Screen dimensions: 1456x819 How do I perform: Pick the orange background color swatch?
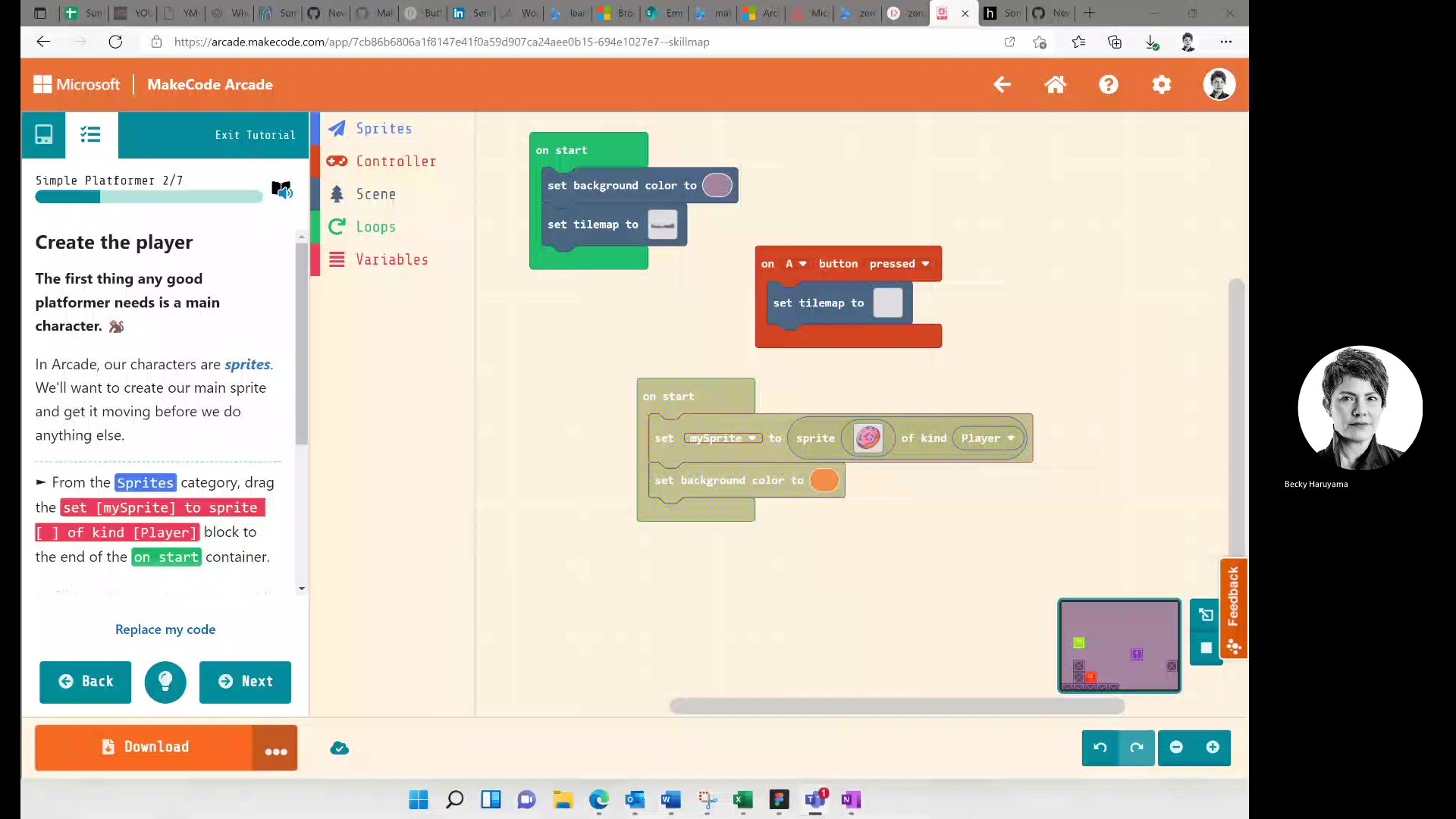[824, 480]
